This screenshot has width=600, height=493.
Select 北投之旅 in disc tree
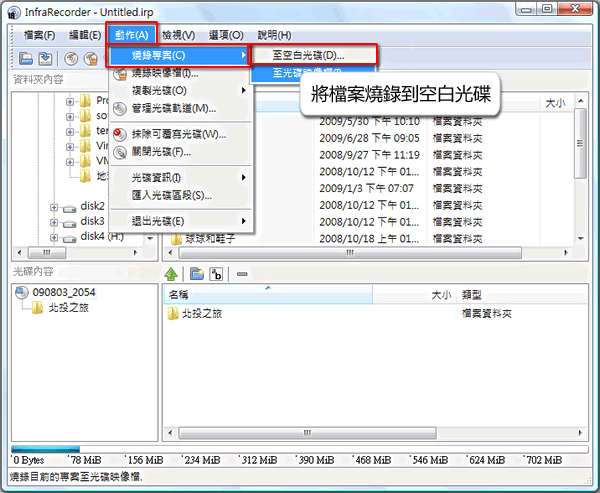point(68,308)
